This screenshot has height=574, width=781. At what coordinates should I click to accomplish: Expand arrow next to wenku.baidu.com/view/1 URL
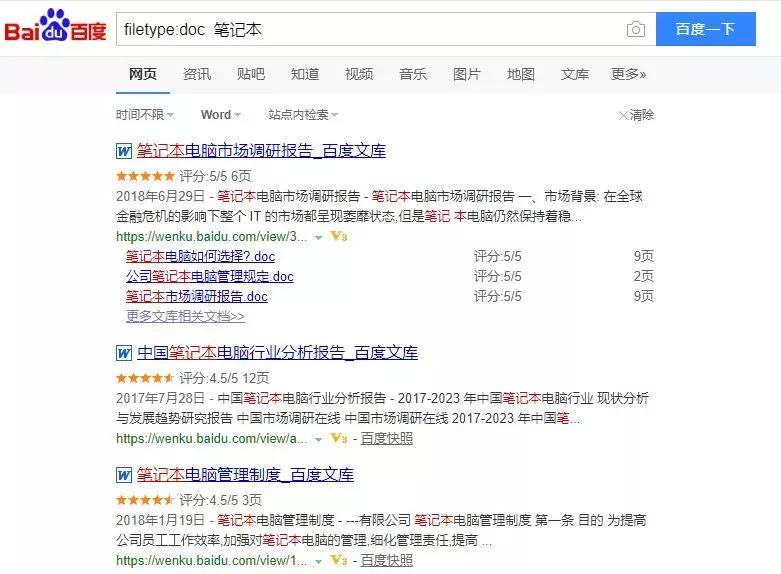pos(319,562)
